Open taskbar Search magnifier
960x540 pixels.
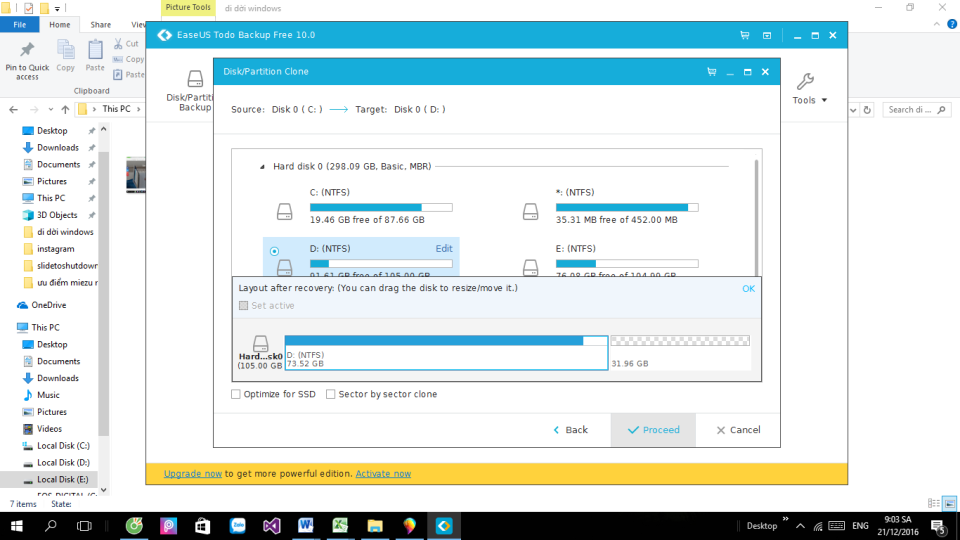point(51,526)
